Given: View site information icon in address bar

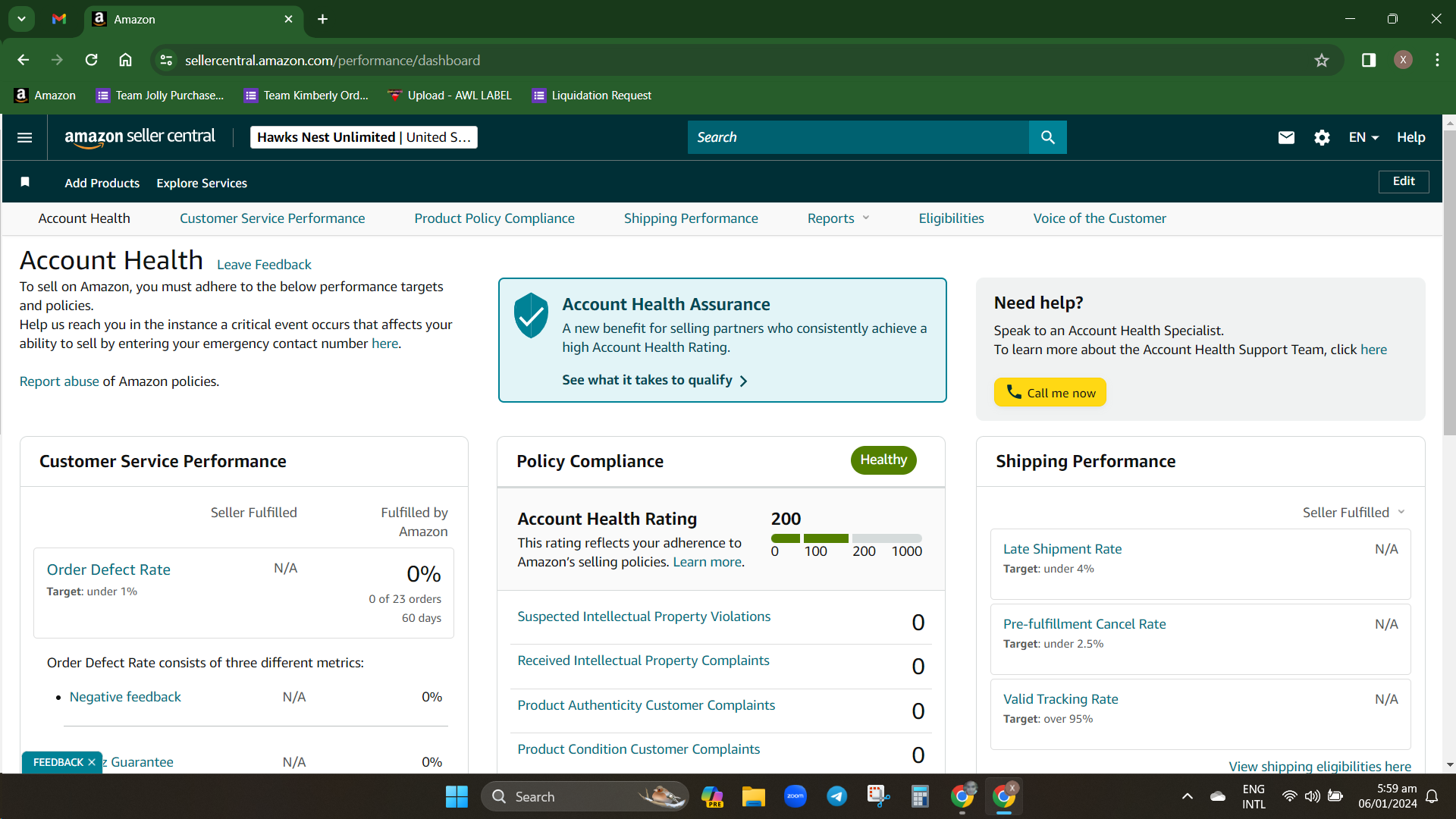Looking at the screenshot, I should point(166,60).
